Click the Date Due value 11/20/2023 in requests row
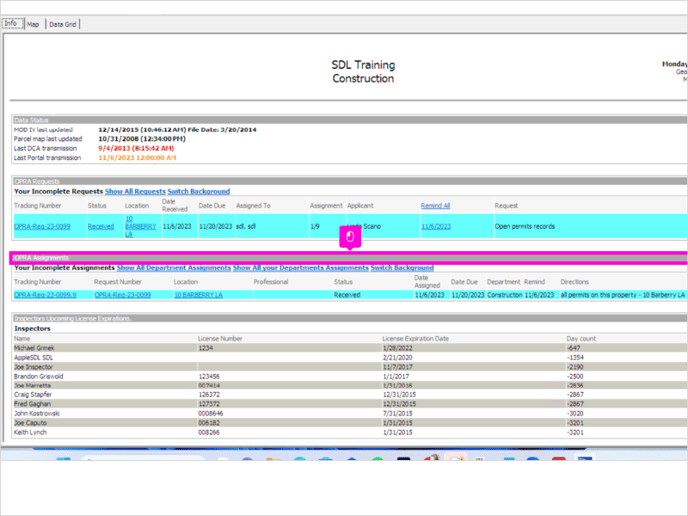 pyautogui.click(x=215, y=226)
